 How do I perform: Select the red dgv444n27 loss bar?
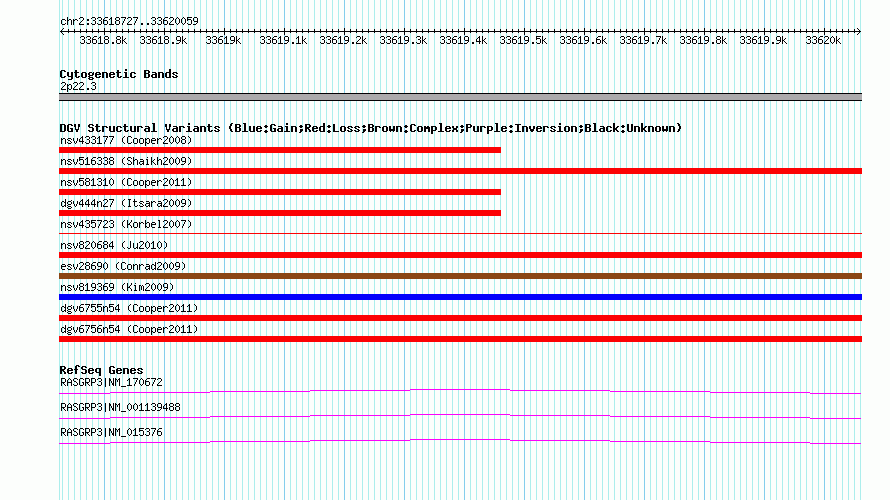pyautogui.click(x=280, y=213)
